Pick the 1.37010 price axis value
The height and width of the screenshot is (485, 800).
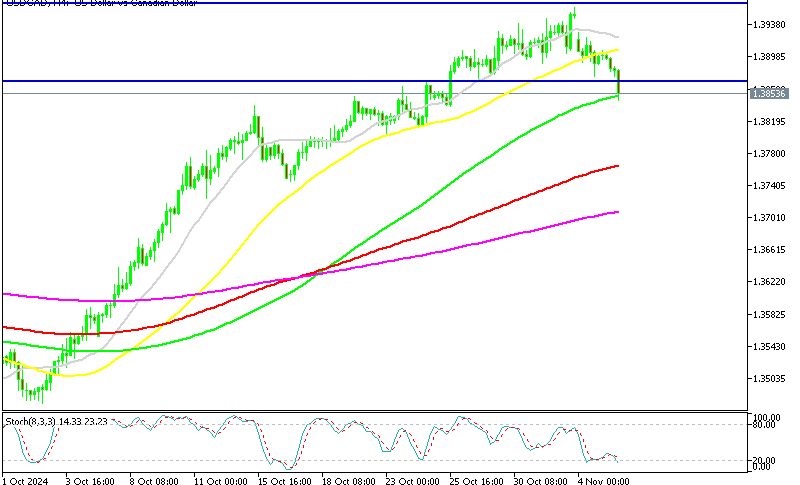[x=768, y=218]
